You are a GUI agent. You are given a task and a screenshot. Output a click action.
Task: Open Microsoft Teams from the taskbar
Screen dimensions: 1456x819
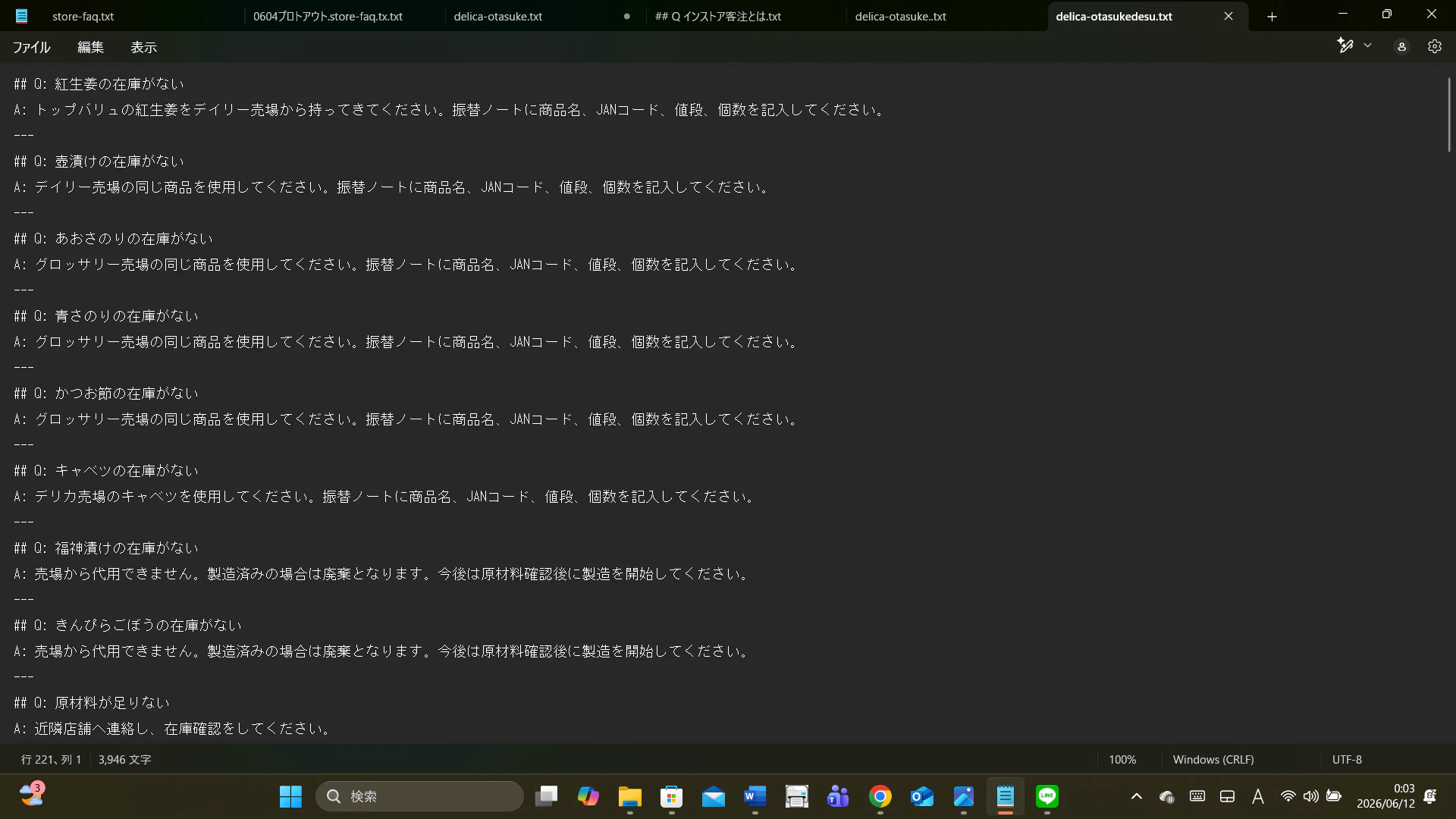click(x=838, y=796)
